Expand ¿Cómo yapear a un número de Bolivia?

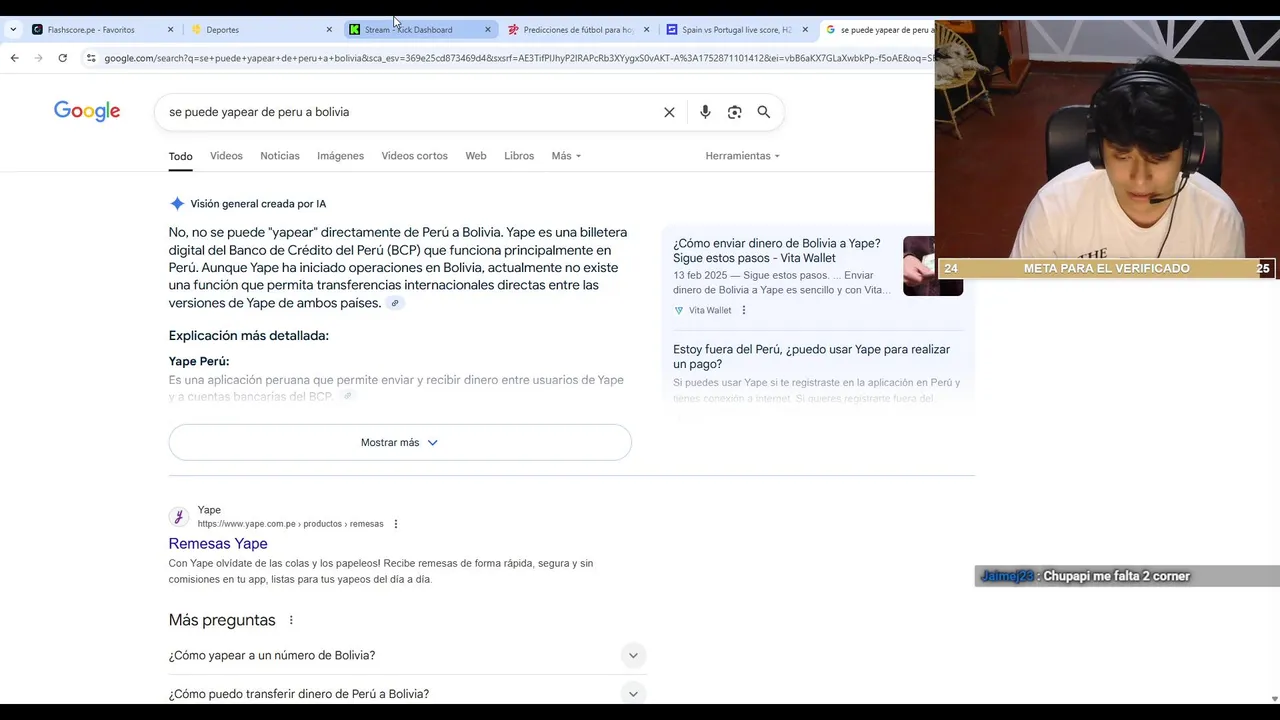408,656
